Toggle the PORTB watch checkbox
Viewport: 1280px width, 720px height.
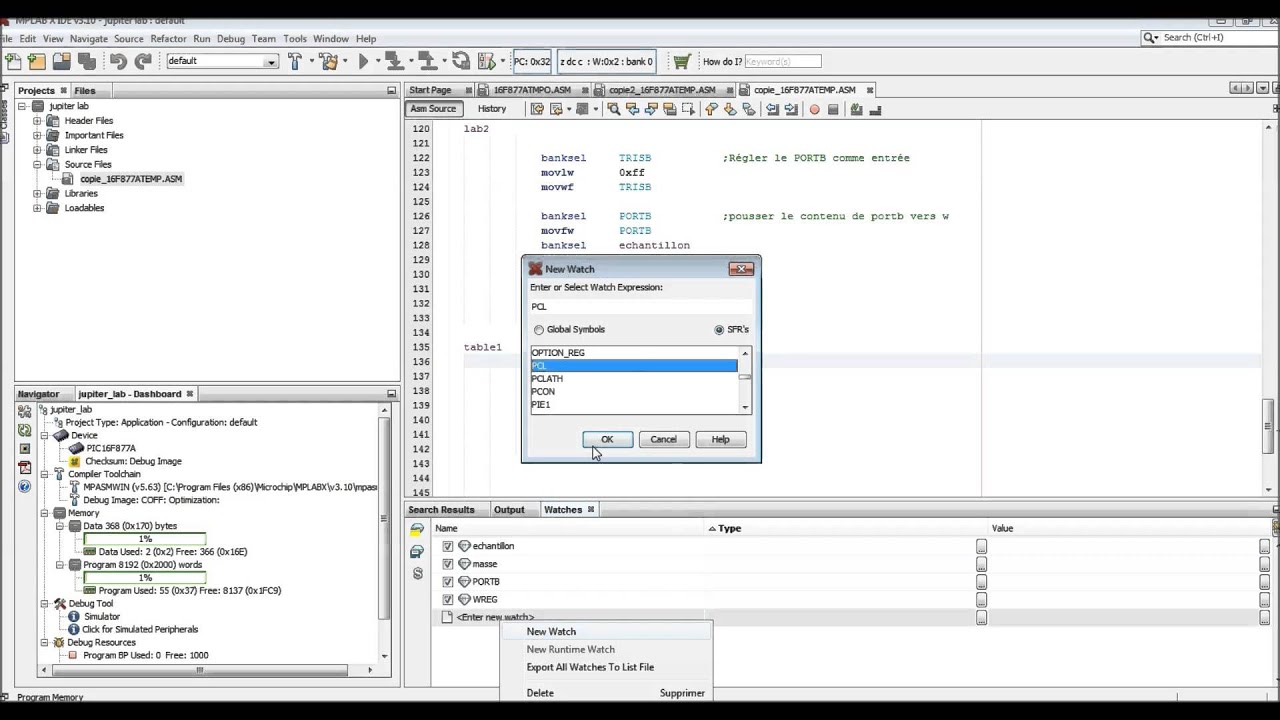click(x=447, y=582)
